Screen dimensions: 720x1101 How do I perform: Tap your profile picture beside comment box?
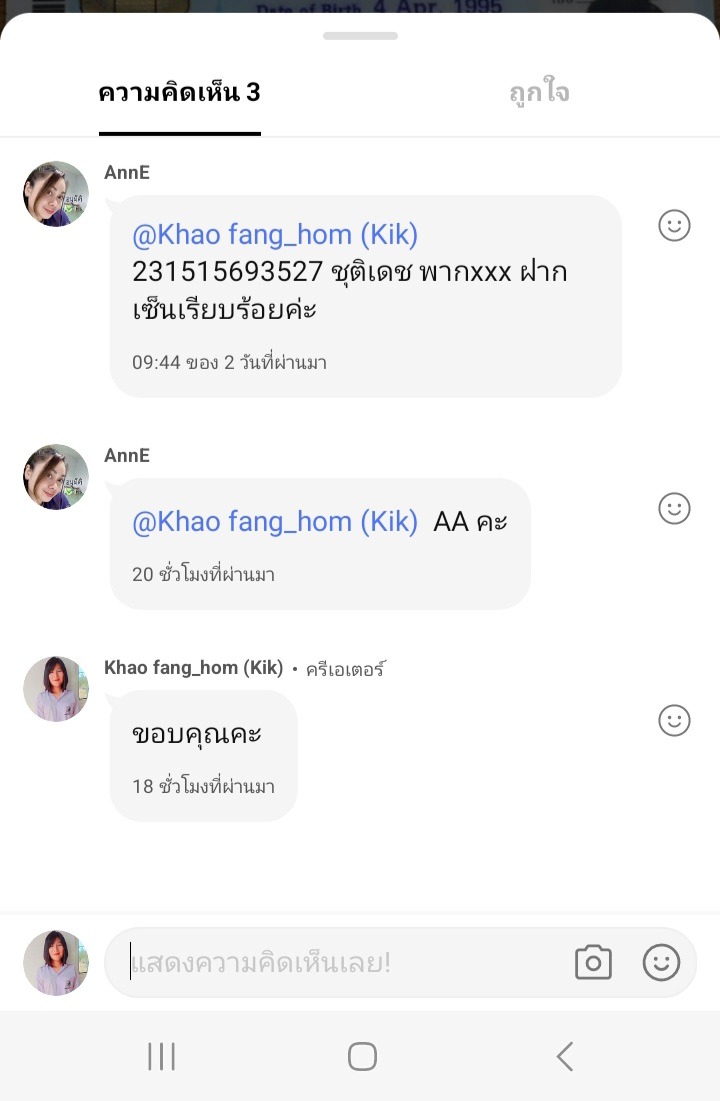(56, 962)
